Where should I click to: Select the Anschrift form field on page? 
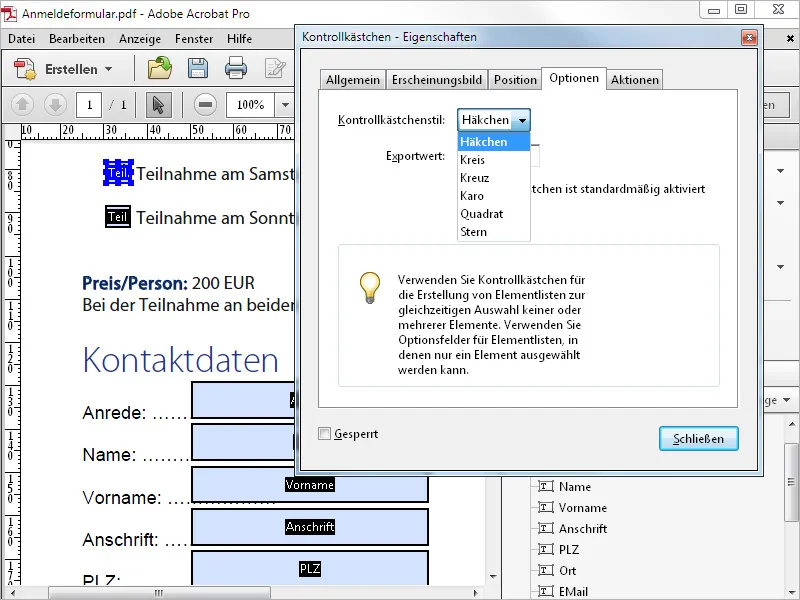310,527
